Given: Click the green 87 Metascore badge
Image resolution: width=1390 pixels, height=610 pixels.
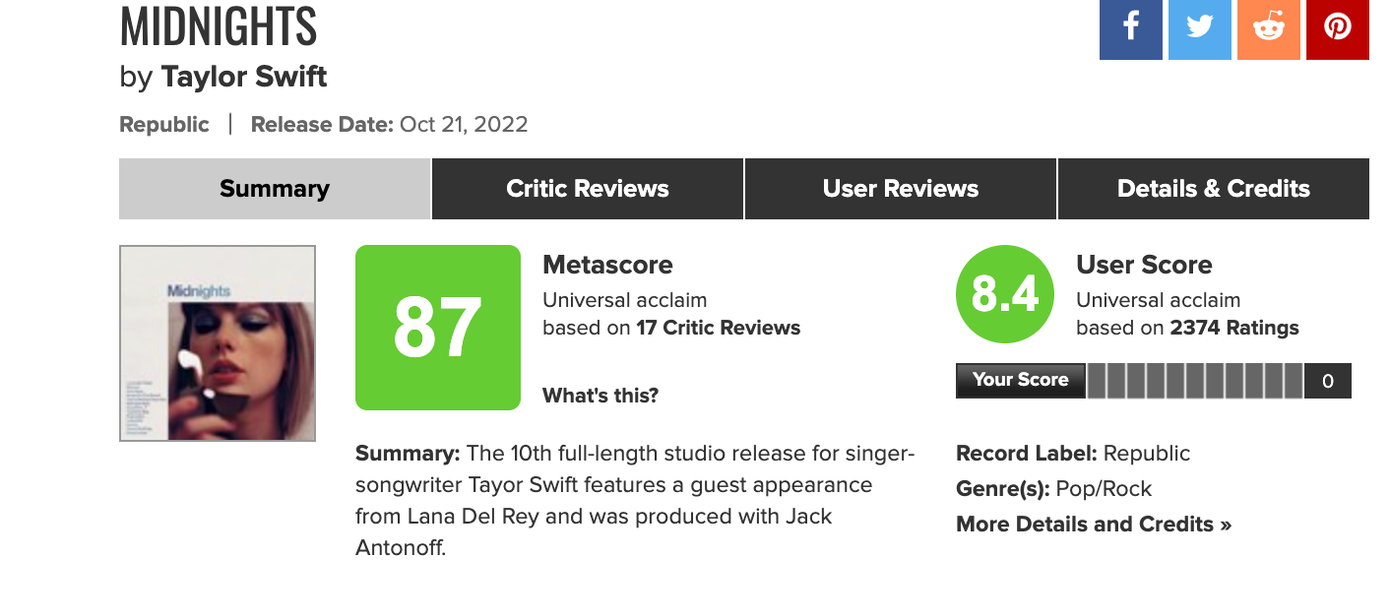Looking at the screenshot, I should [437, 327].
